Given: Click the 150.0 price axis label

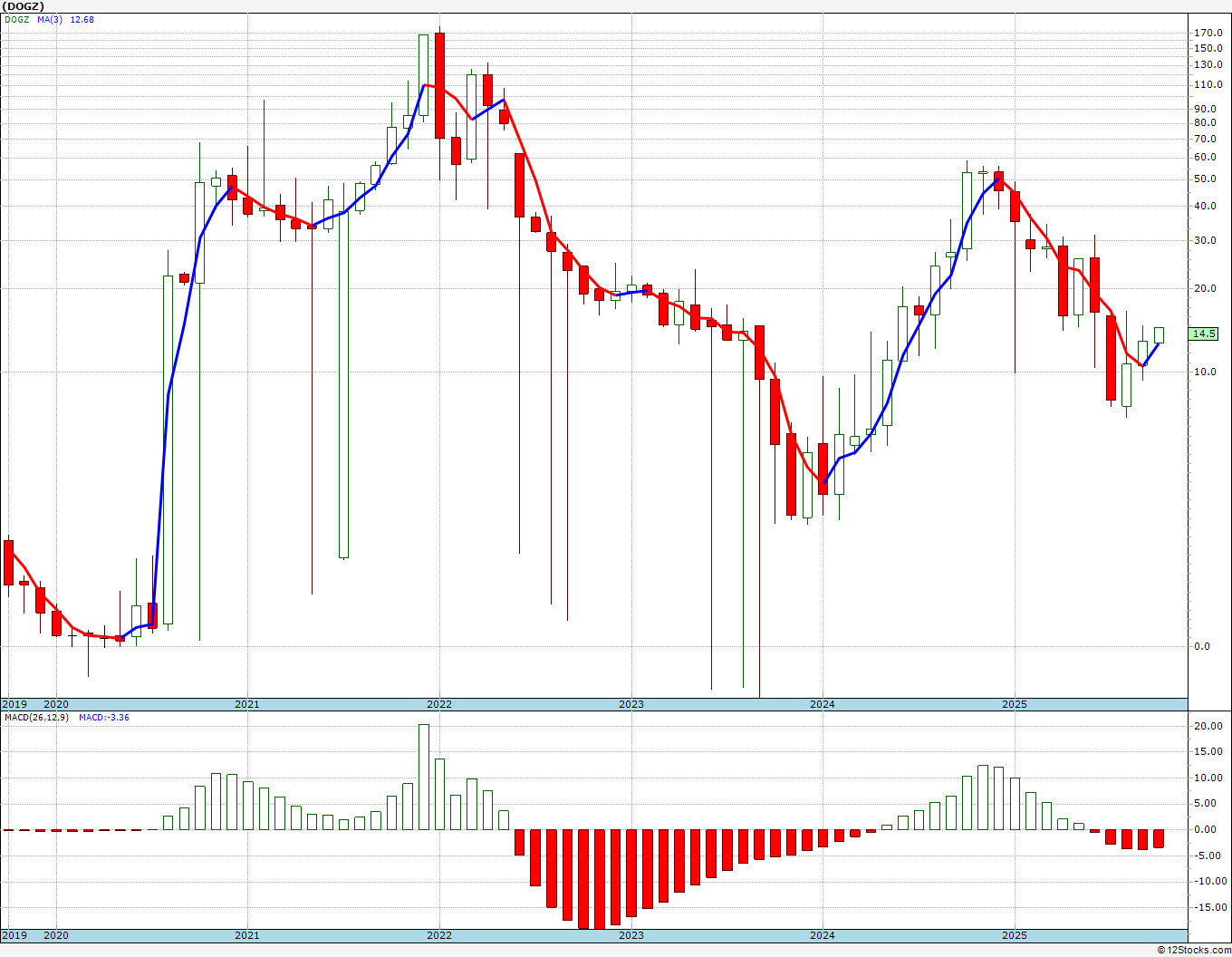Looking at the screenshot, I should (1208, 48).
